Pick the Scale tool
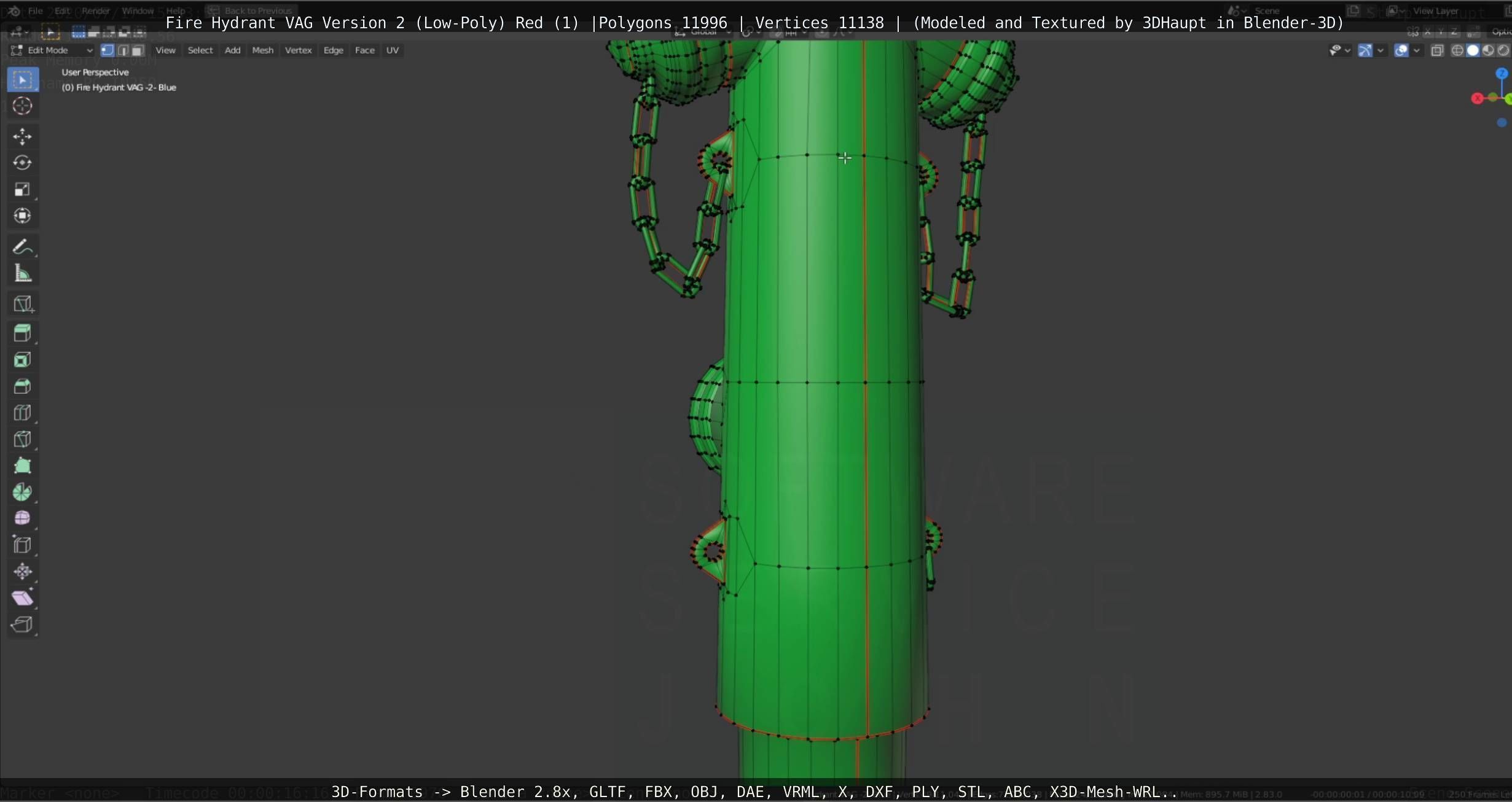The height and width of the screenshot is (802, 1512). click(23, 189)
